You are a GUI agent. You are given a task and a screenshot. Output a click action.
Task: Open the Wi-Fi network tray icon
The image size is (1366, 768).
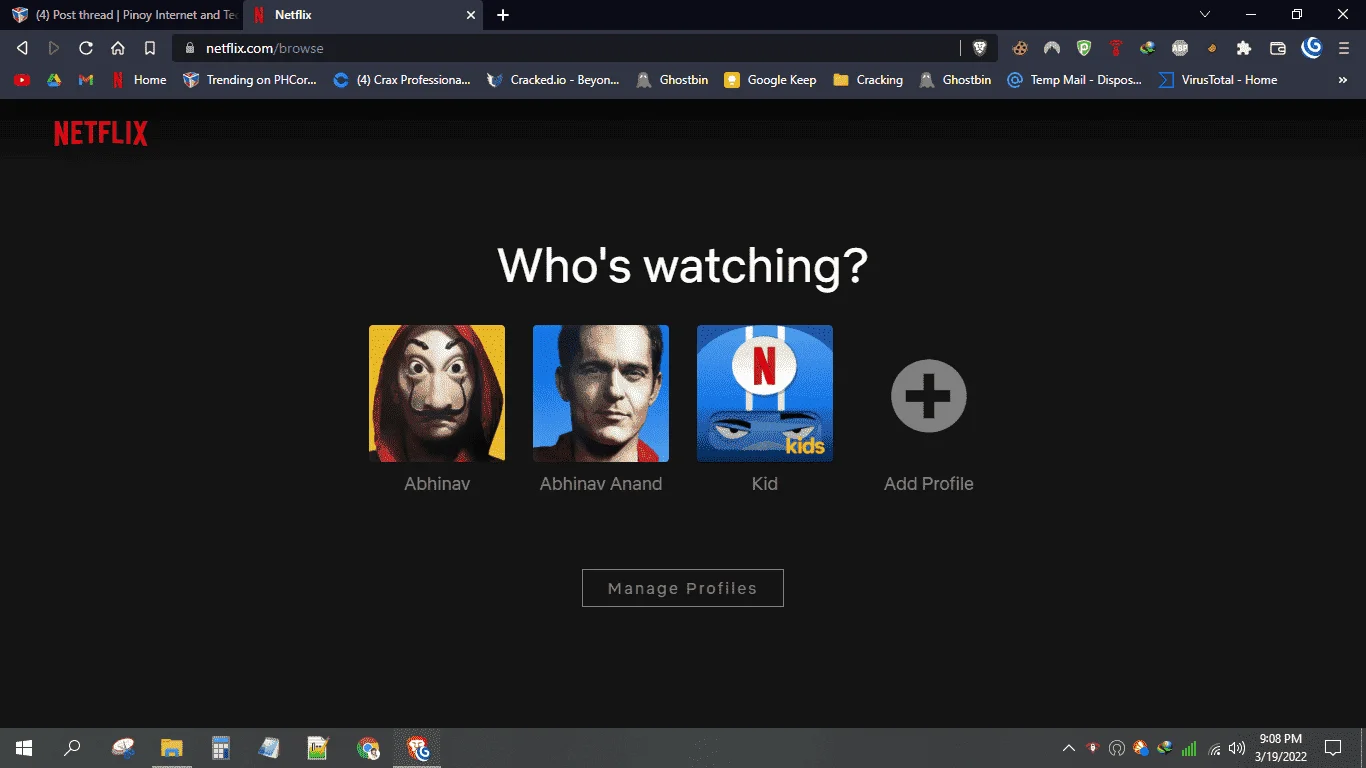click(1214, 748)
